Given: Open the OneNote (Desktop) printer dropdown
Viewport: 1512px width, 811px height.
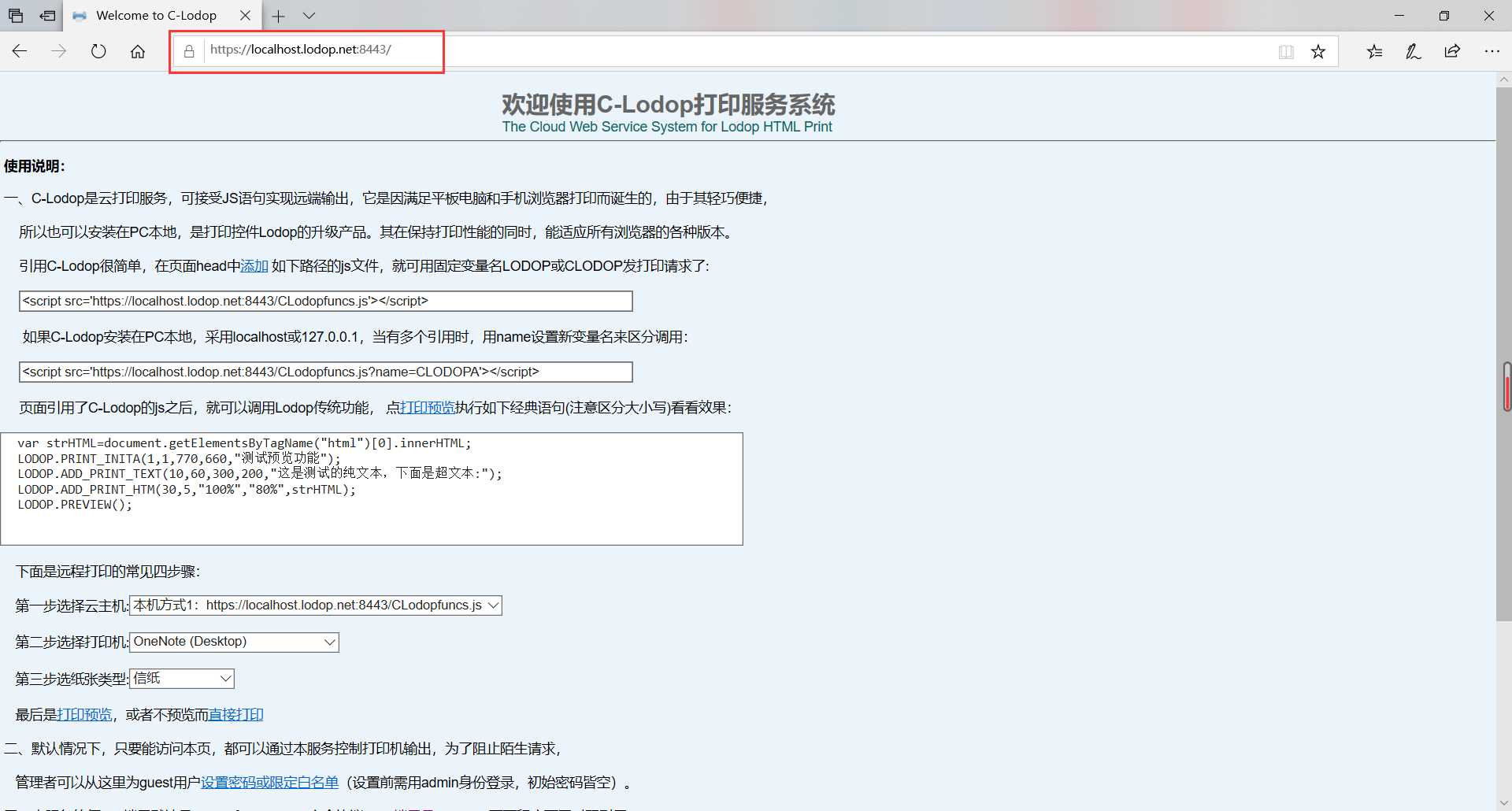Looking at the screenshot, I should tap(234, 642).
